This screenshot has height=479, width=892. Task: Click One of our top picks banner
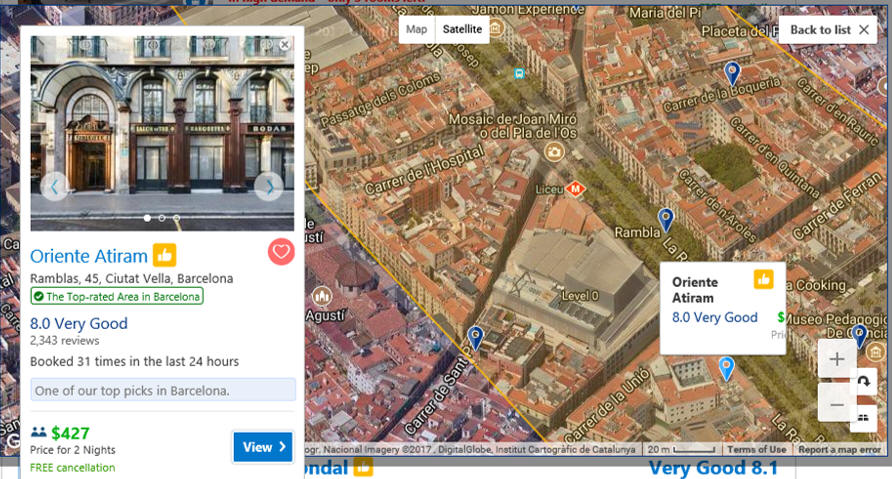point(163,390)
